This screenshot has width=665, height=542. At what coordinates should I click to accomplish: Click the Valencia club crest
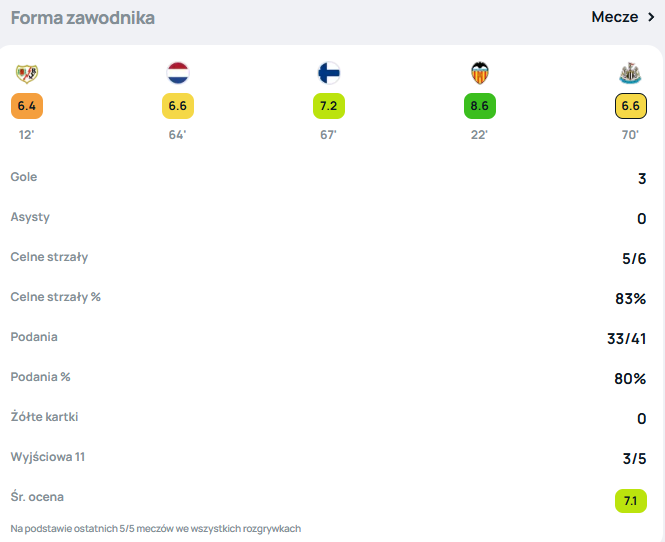point(480,73)
